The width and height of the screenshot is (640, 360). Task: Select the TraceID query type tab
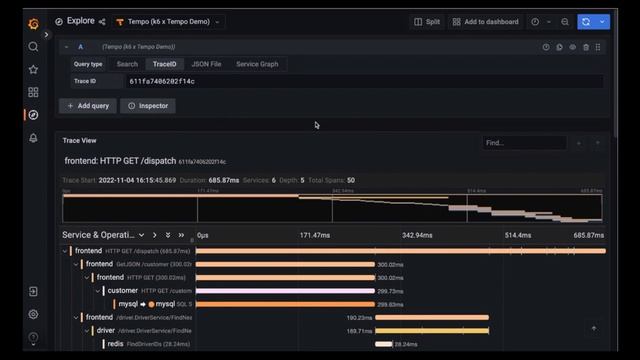164,64
